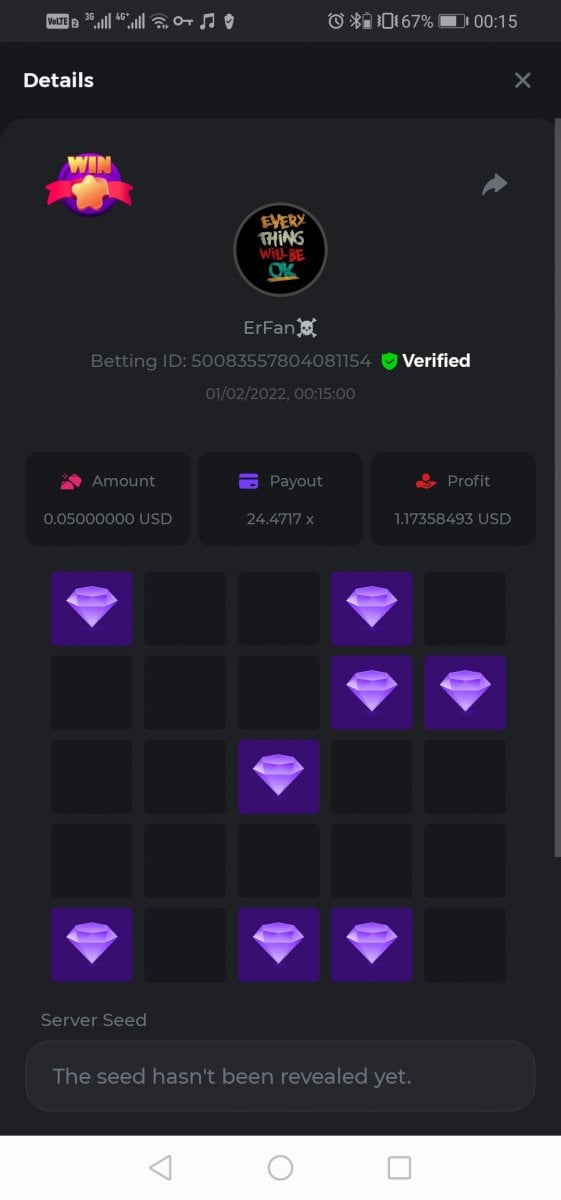This screenshot has height=1200, width=561.
Task: Tap the WIN star badge
Action: (89, 183)
